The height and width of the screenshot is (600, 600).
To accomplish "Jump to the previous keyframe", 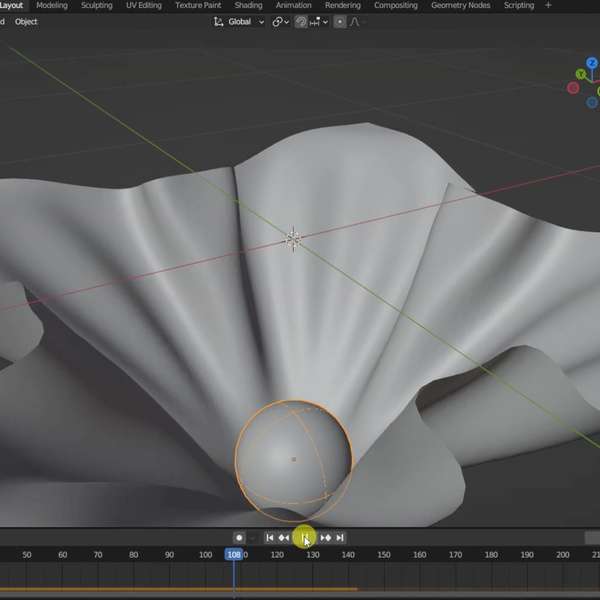I will pos(284,538).
